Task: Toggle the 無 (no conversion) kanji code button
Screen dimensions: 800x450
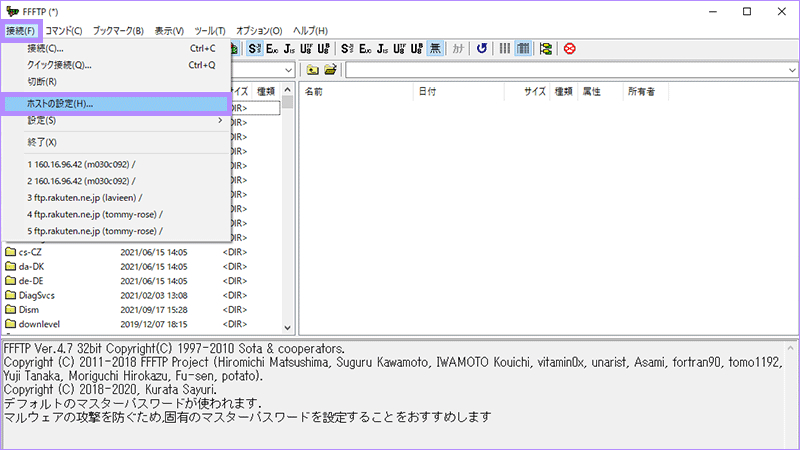Action: pyautogui.click(x=436, y=48)
